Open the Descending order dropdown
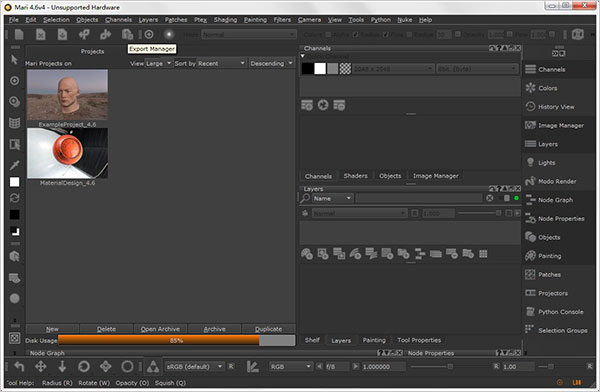600x392 pixels. pyautogui.click(x=271, y=63)
